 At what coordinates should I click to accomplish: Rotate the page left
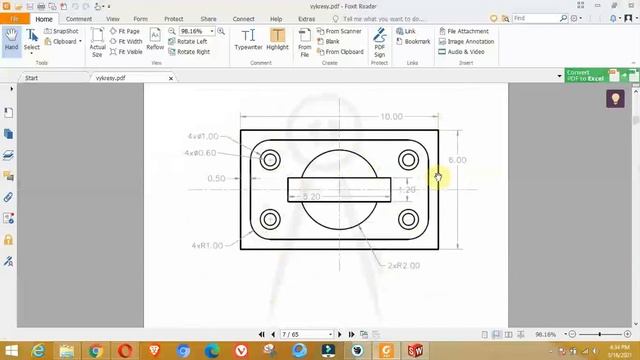coord(188,41)
